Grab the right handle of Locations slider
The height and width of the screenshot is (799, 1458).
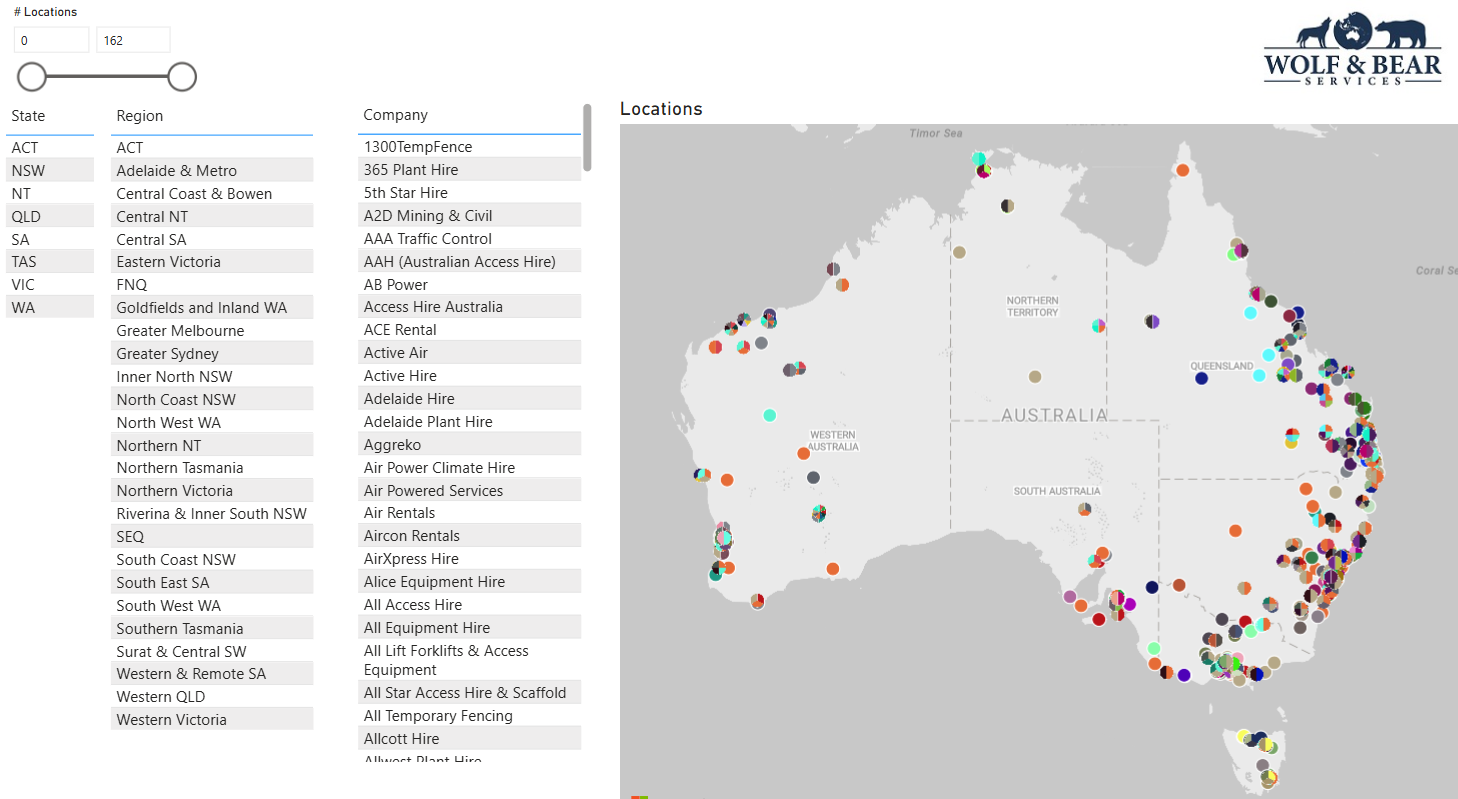[182, 77]
